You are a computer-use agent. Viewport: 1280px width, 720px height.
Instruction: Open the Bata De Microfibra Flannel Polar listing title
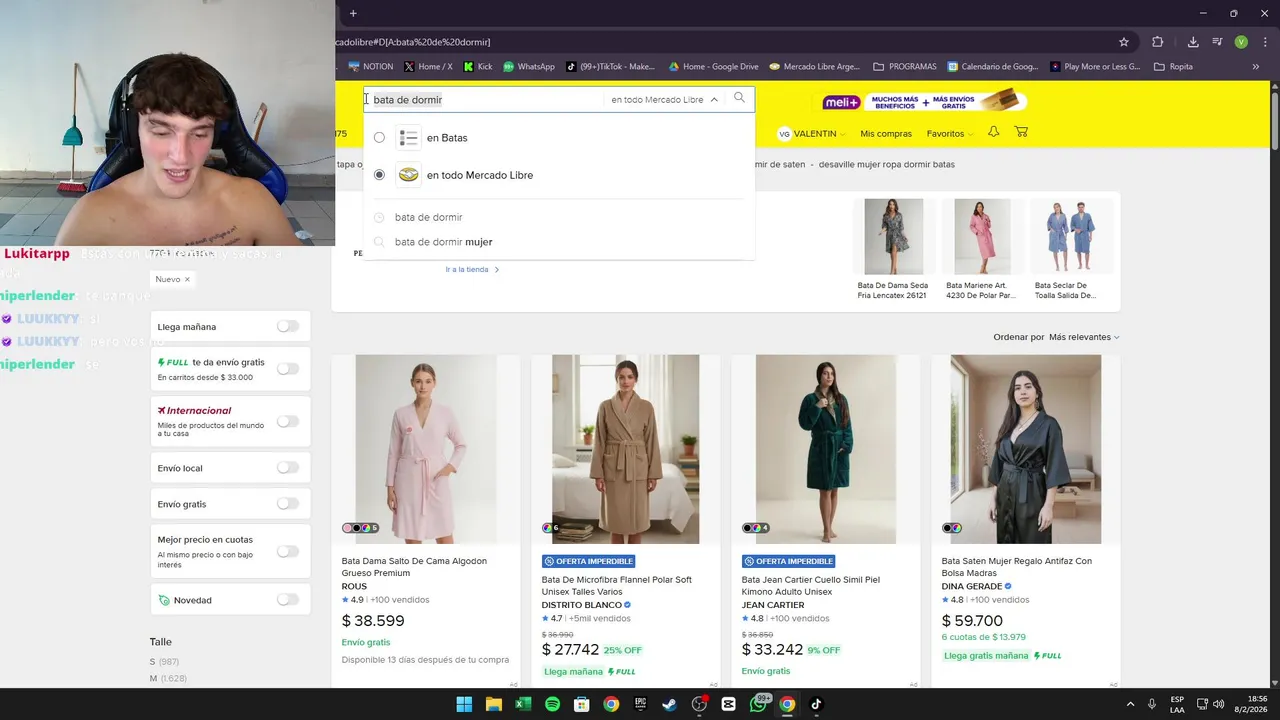click(617, 585)
